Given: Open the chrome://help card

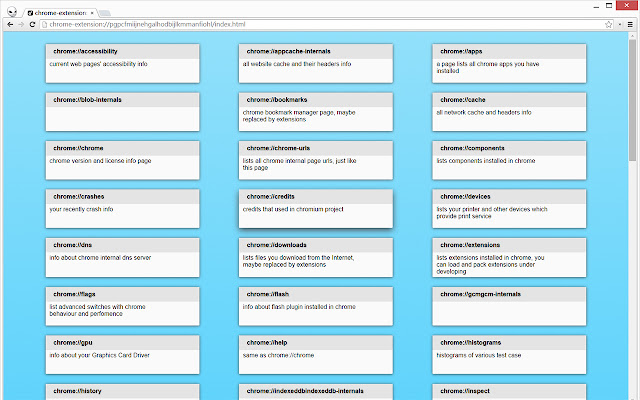Looking at the screenshot, I should (x=316, y=355).
